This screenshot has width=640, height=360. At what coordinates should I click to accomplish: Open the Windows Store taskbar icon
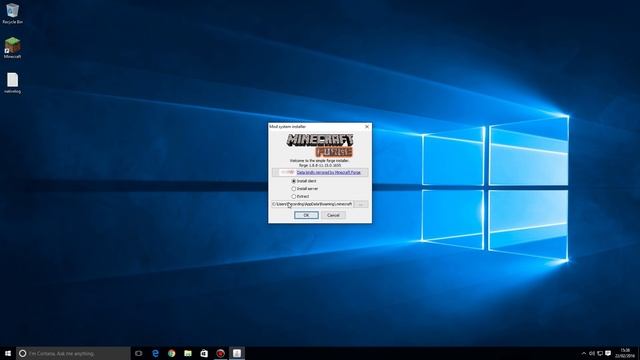click(204, 353)
